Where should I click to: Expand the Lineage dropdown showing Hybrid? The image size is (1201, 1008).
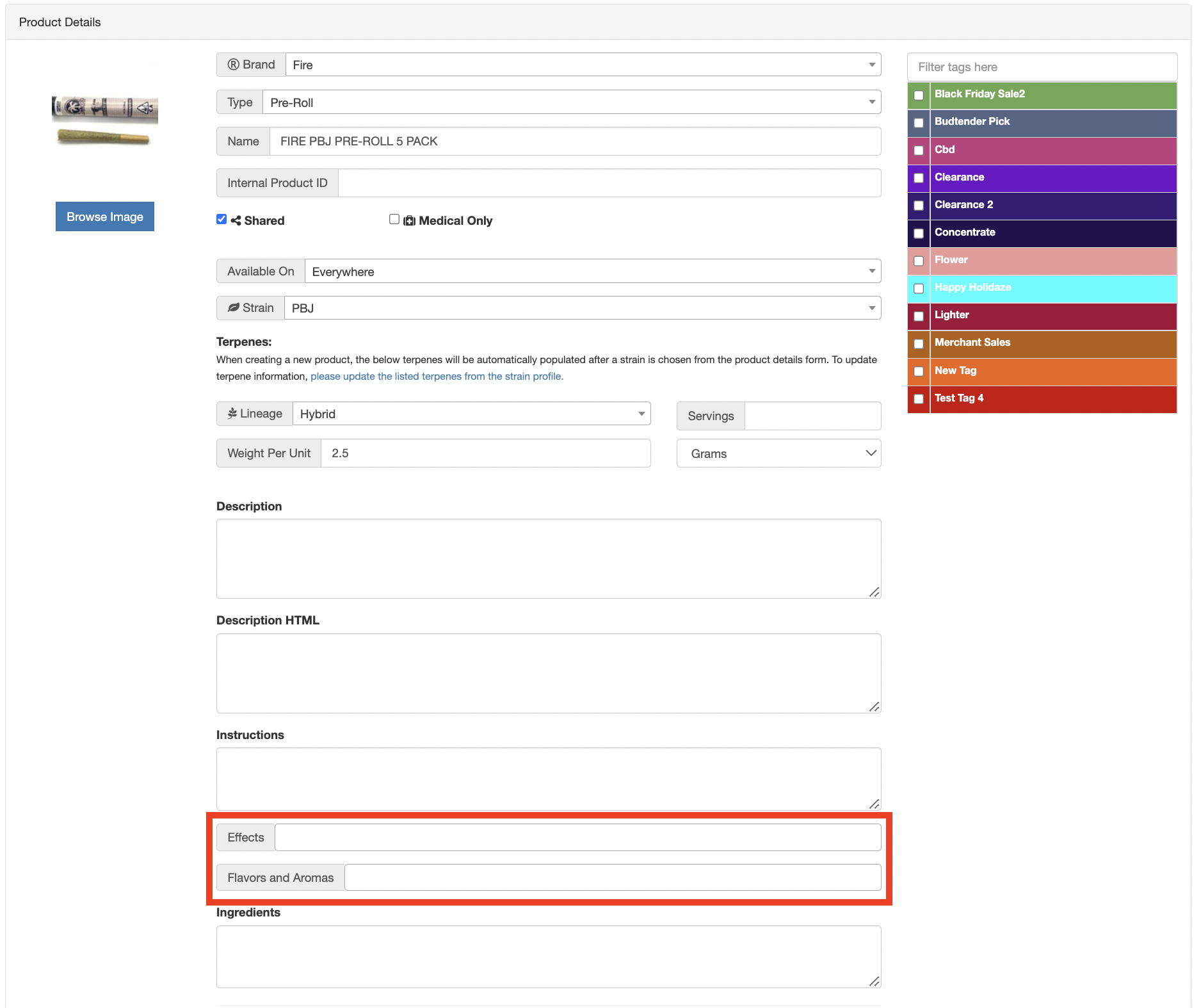click(472, 414)
